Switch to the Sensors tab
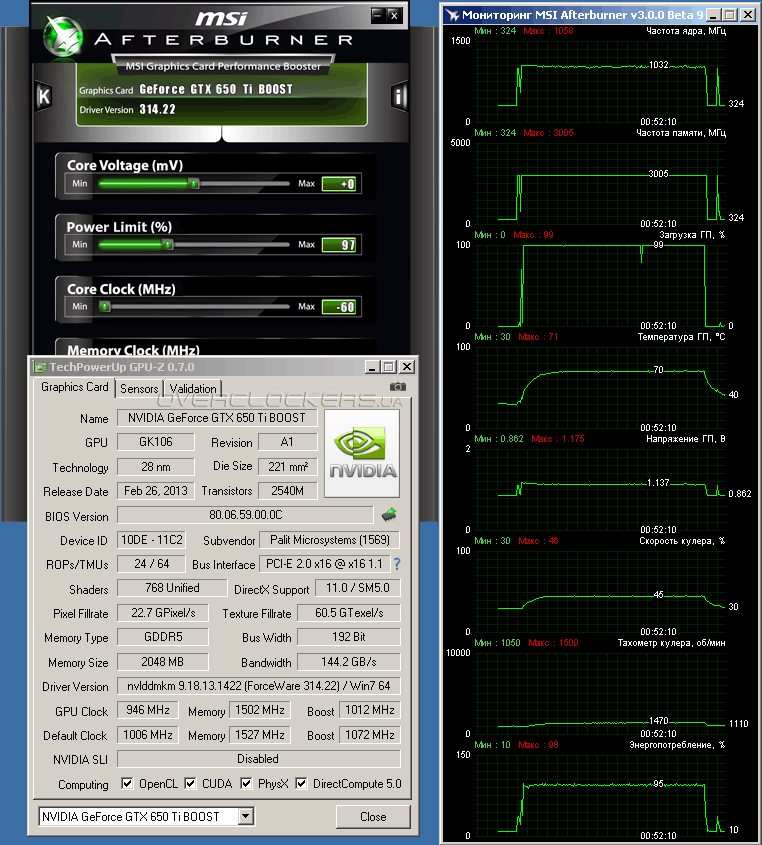Image resolution: width=762 pixels, height=845 pixels. [x=139, y=389]
